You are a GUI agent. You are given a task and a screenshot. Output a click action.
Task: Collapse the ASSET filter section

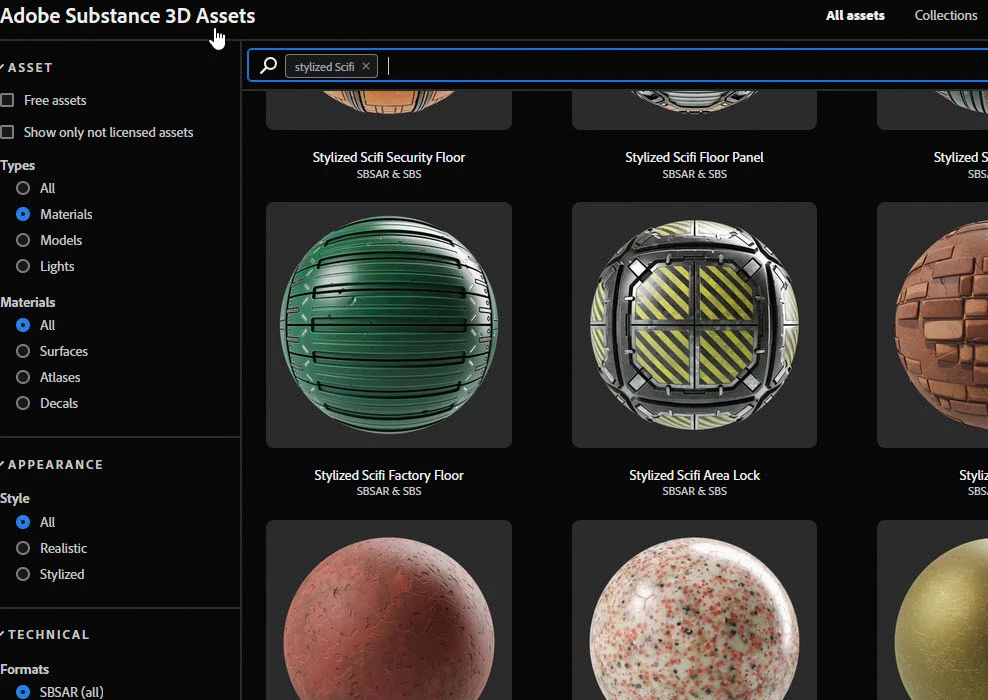click(26, 67)
